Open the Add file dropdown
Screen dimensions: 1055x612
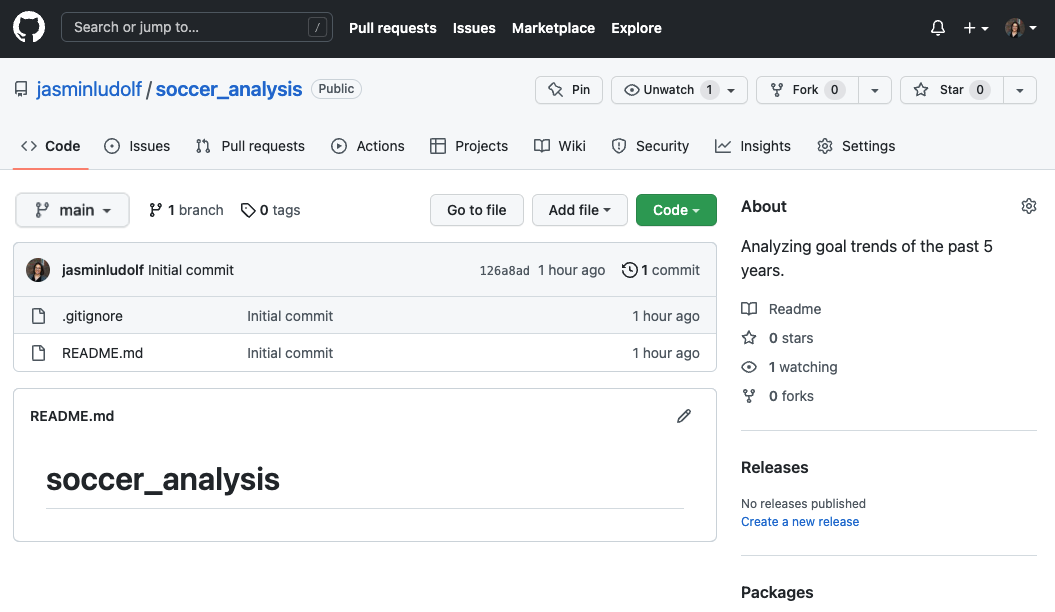click(x=579, y=210)
